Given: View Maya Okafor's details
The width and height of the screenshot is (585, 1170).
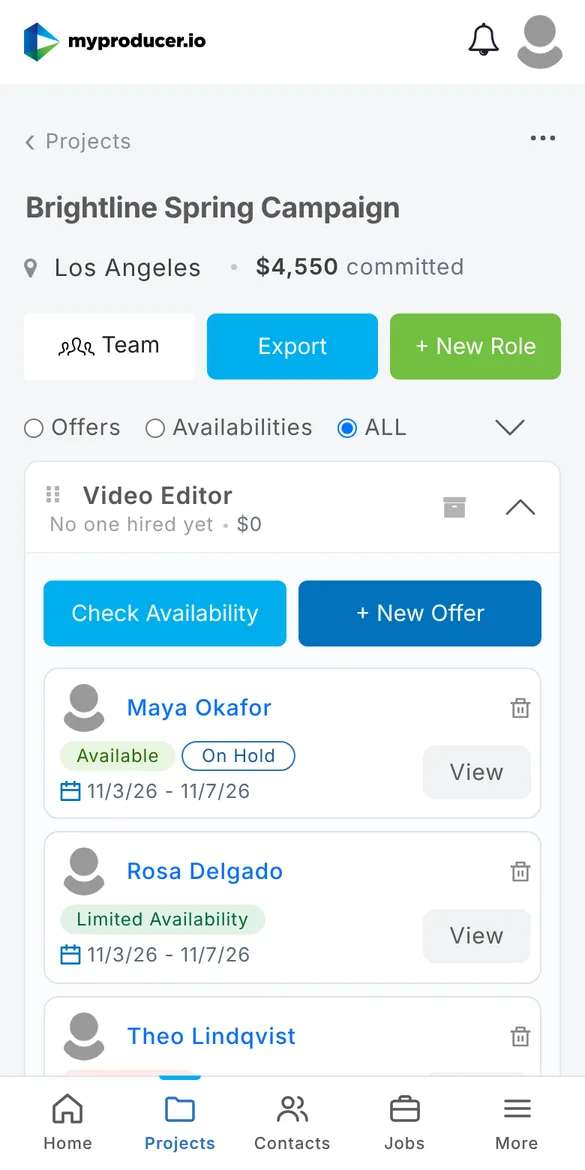Looking at the screenshot, I should coord(477,772).
